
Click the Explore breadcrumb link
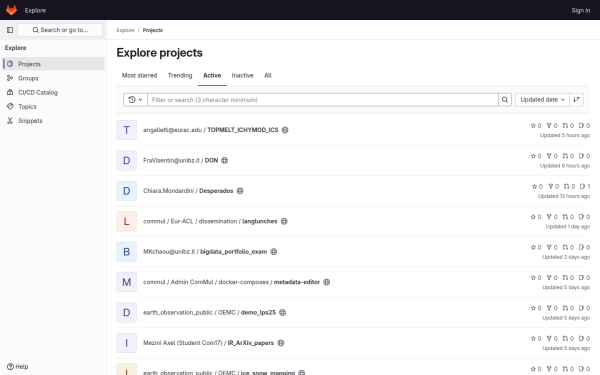(x=126, y=30)
